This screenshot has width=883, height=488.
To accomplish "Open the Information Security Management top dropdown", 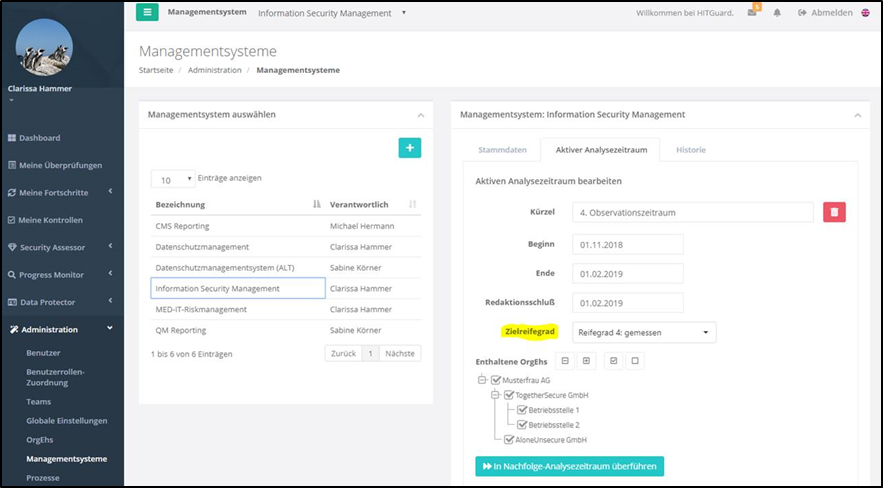I will click(332, 13).
